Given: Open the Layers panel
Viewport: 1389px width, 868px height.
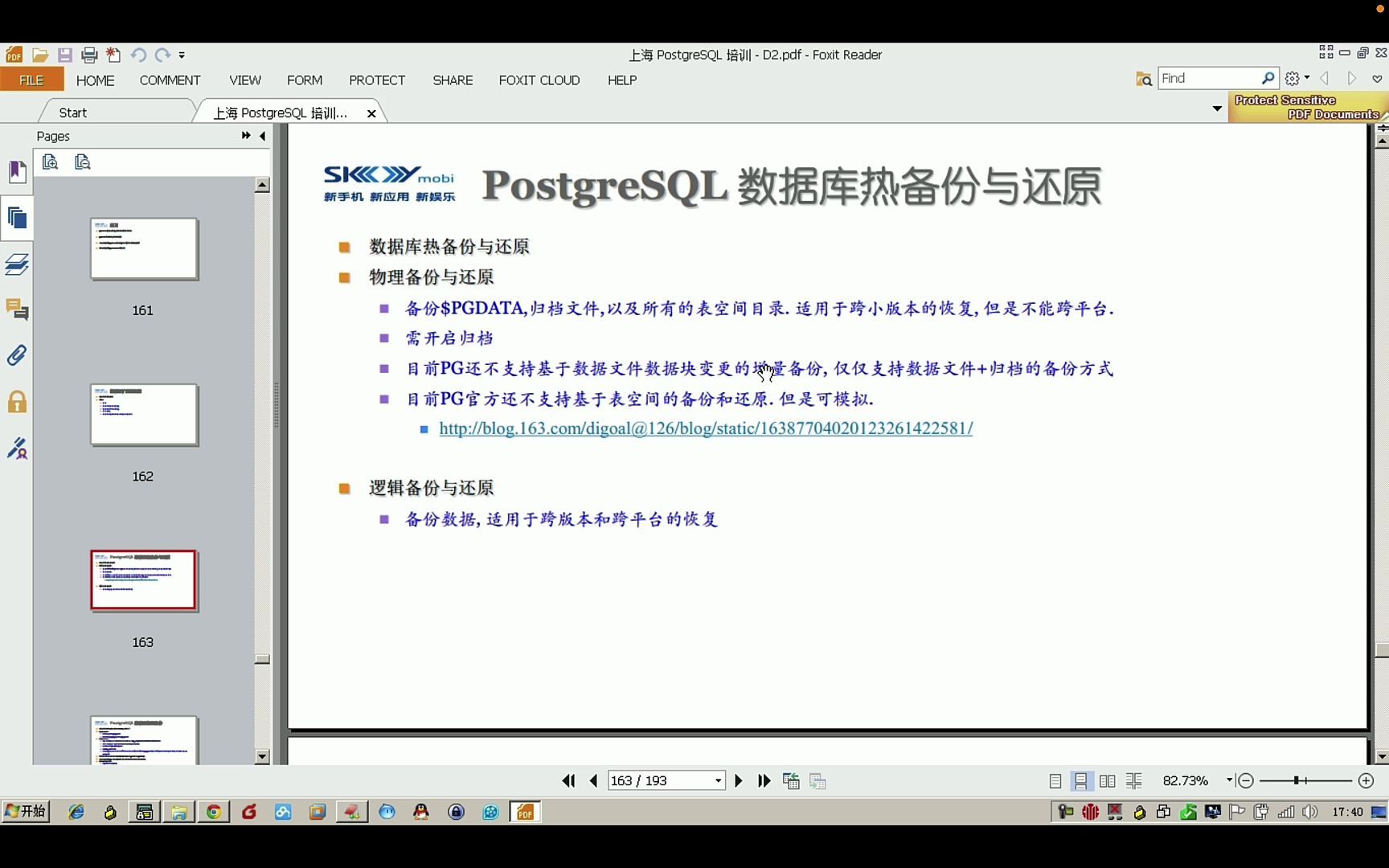Looking at the screenshot, I should pyautogui.click(x=18, y=264).
